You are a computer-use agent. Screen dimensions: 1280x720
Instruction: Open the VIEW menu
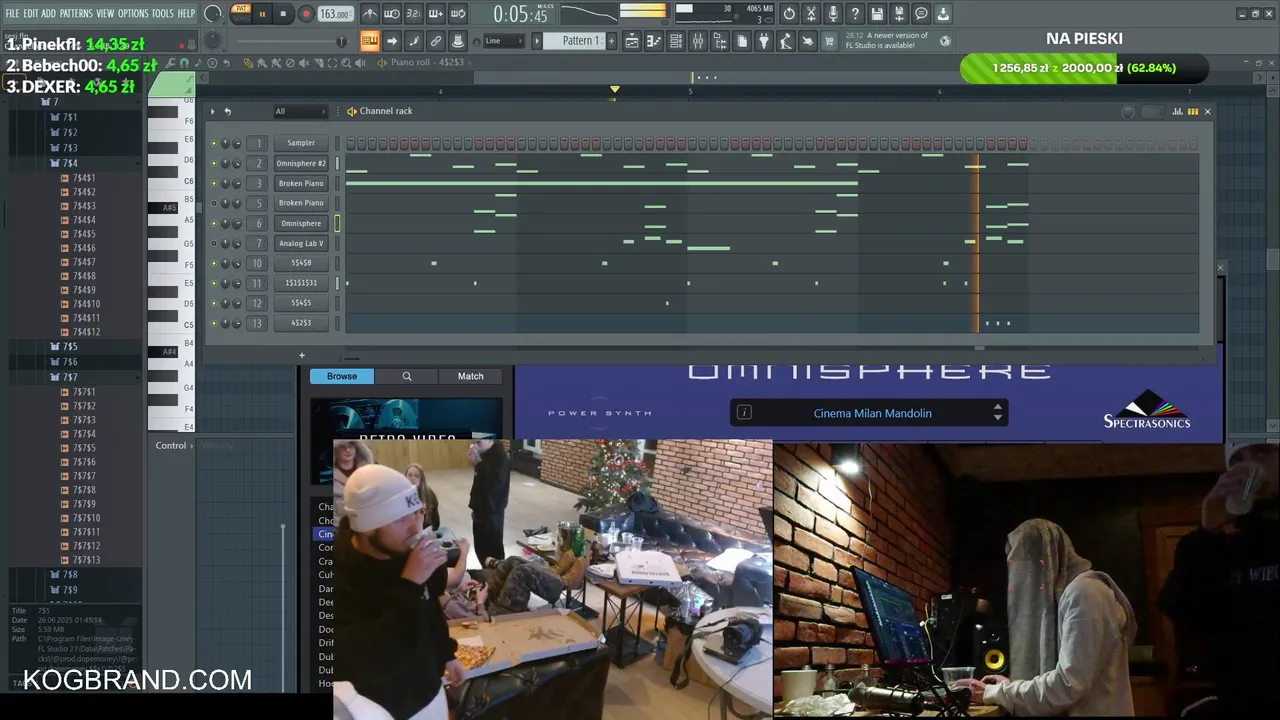coord(105,13)
